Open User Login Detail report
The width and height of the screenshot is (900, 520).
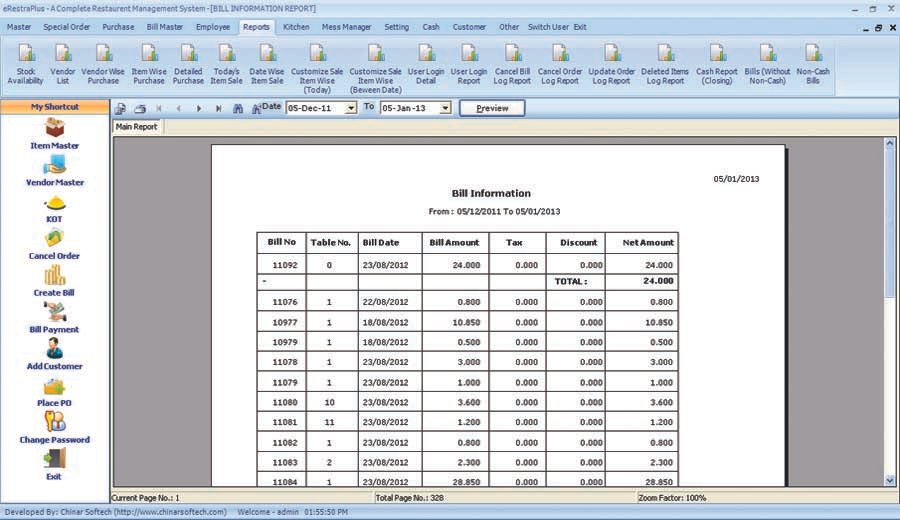pos(426,65)
